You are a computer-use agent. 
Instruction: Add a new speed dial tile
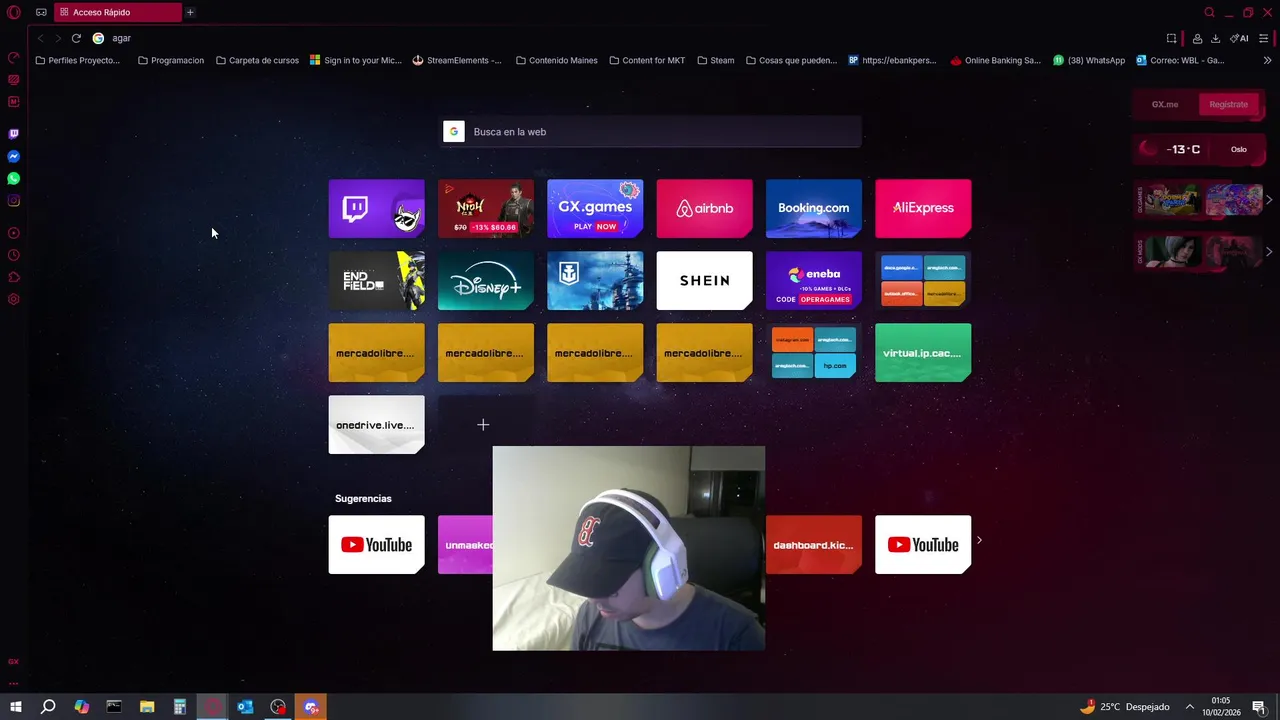(x=483, y=425)
